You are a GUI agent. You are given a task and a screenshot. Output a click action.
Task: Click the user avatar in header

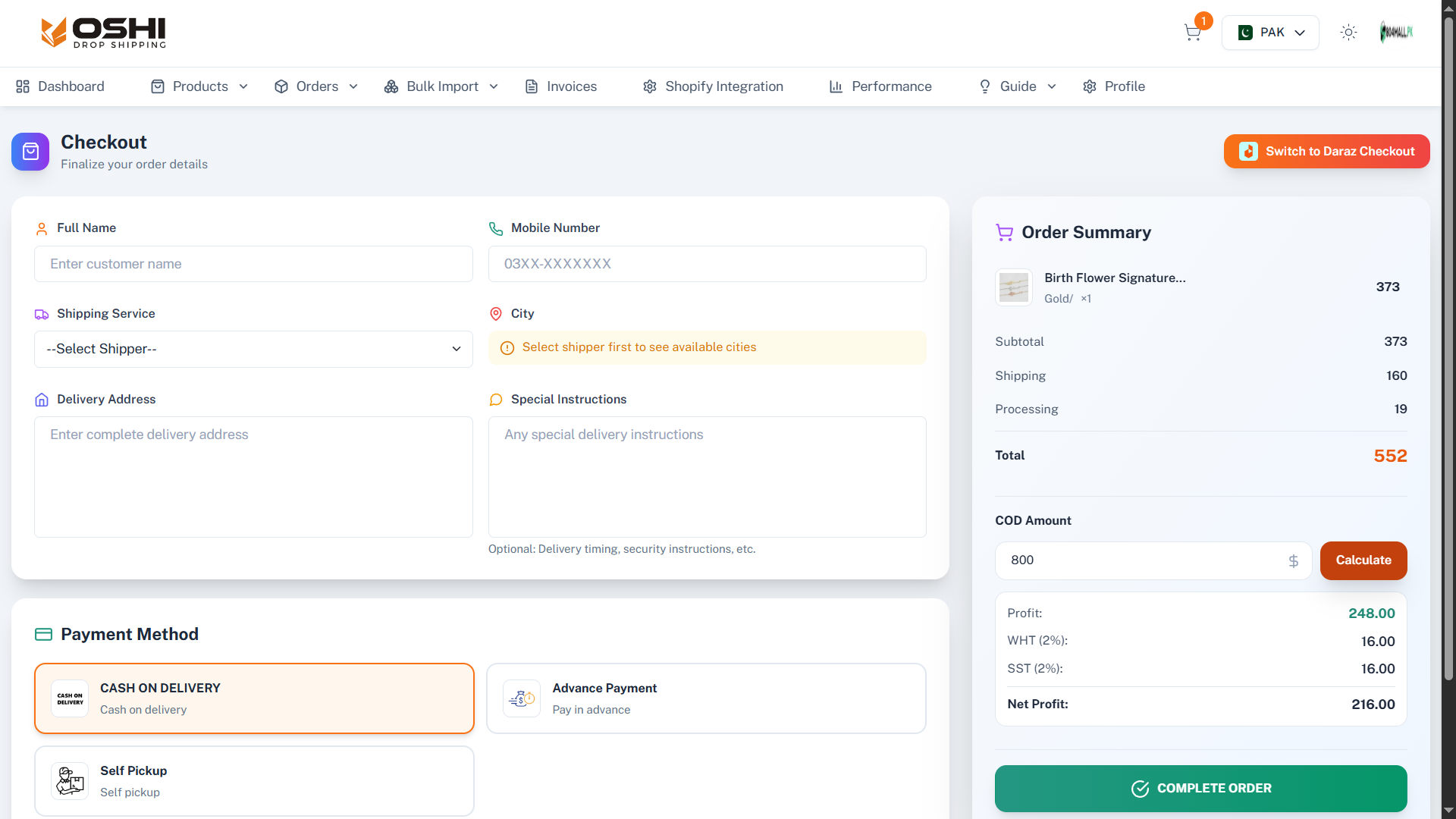point(1395,33)
